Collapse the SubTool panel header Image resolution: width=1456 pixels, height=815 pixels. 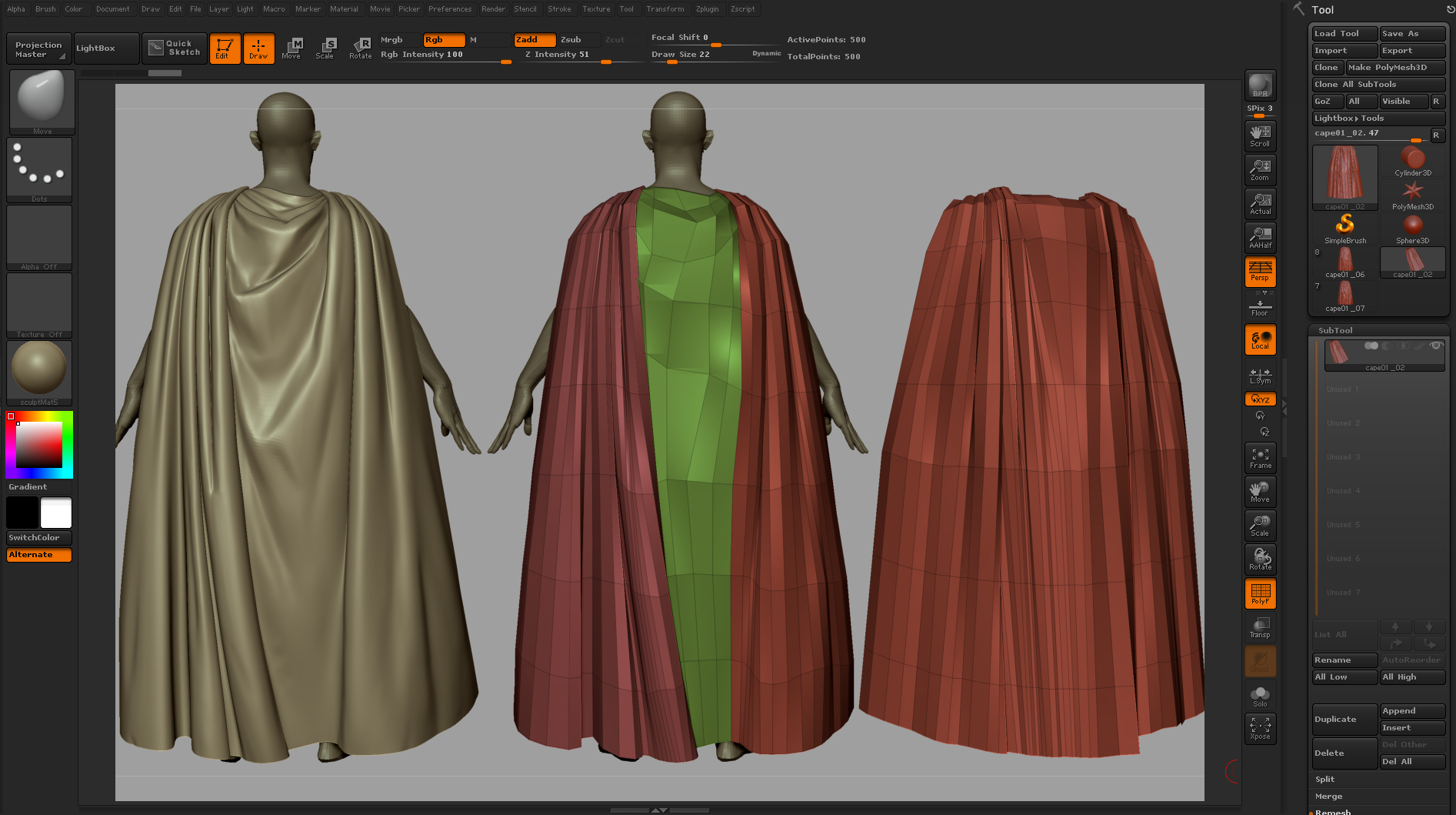coord(1335,331)
